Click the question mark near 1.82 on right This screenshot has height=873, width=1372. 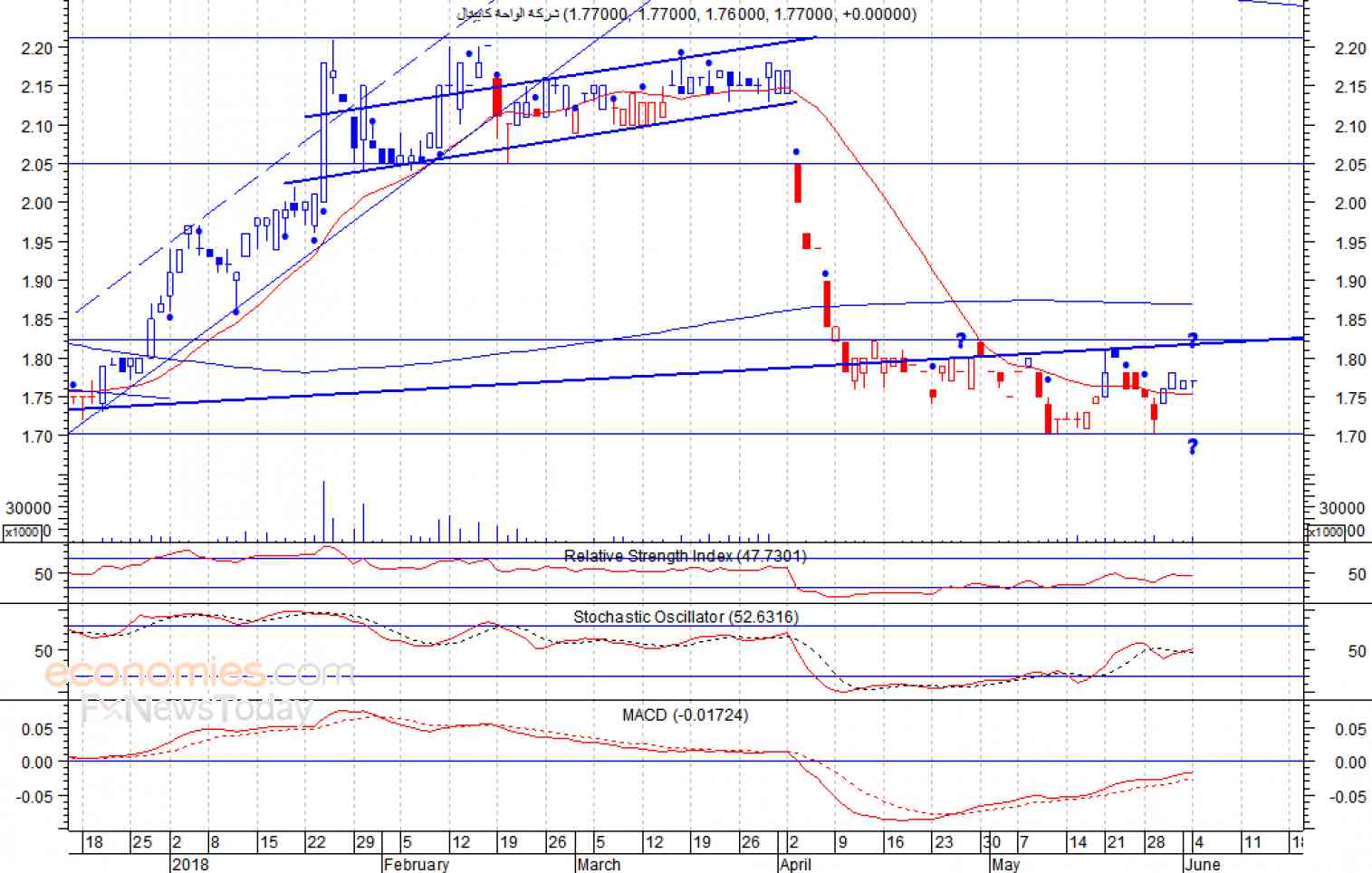pos(1193,341)
